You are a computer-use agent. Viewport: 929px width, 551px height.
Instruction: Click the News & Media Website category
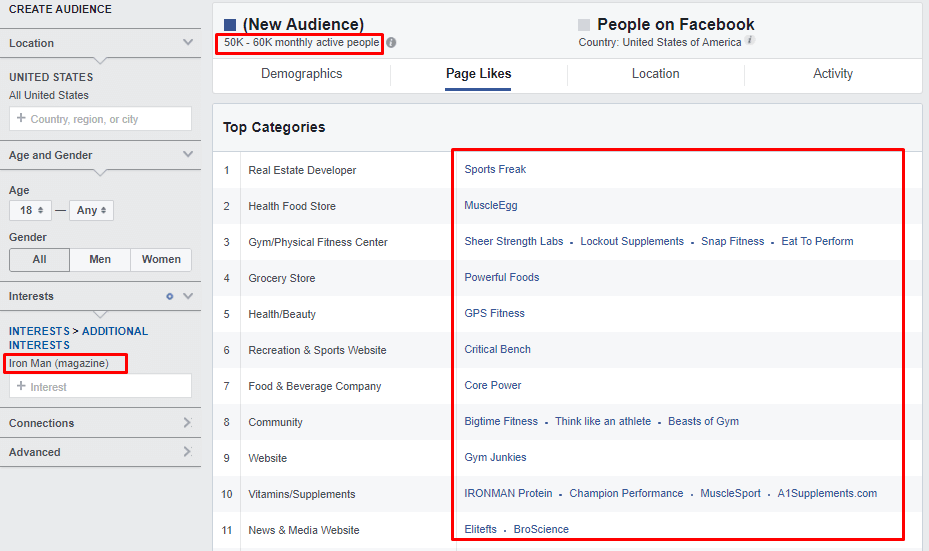pyautogui.click(x=303, y=530)
